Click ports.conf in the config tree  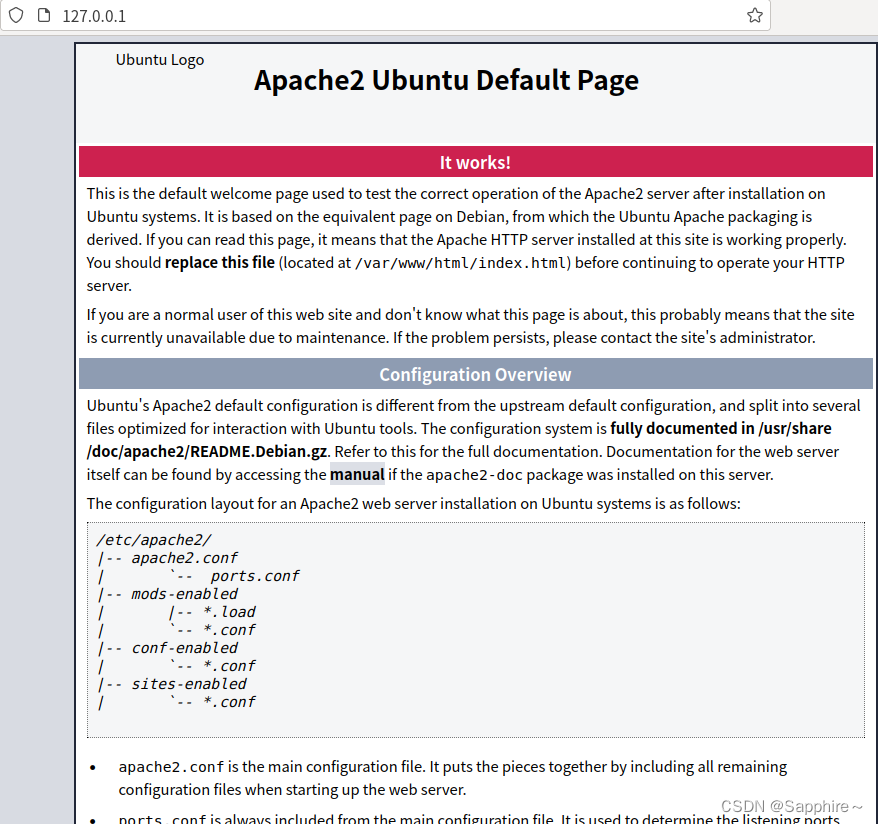(x=255, y=576)
